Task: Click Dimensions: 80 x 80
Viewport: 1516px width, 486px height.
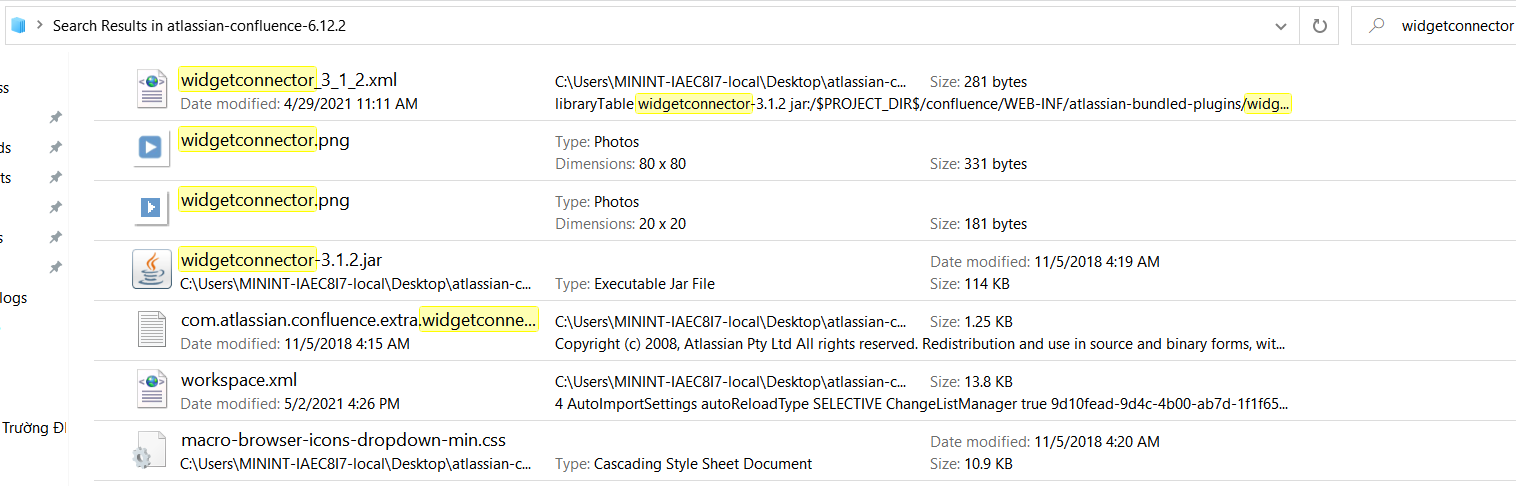Action: [620, 164]
